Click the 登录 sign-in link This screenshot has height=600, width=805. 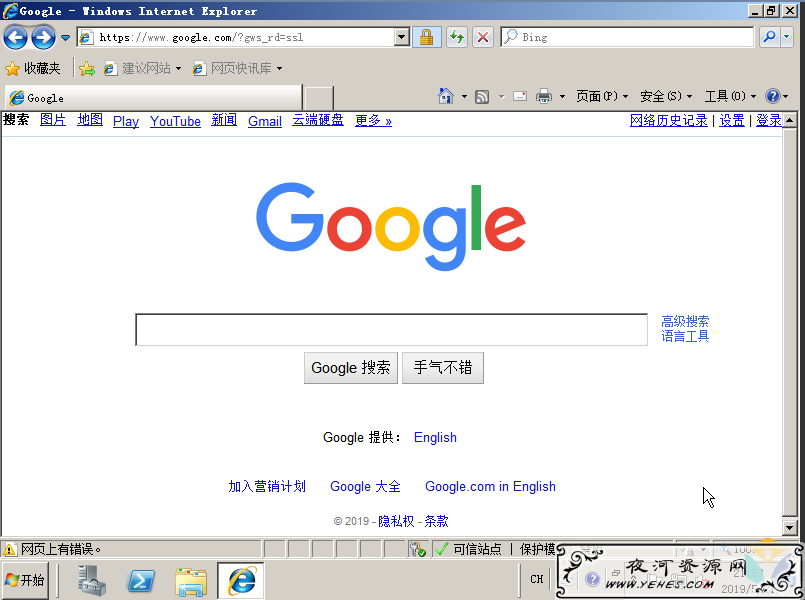[x=769, y=121]
